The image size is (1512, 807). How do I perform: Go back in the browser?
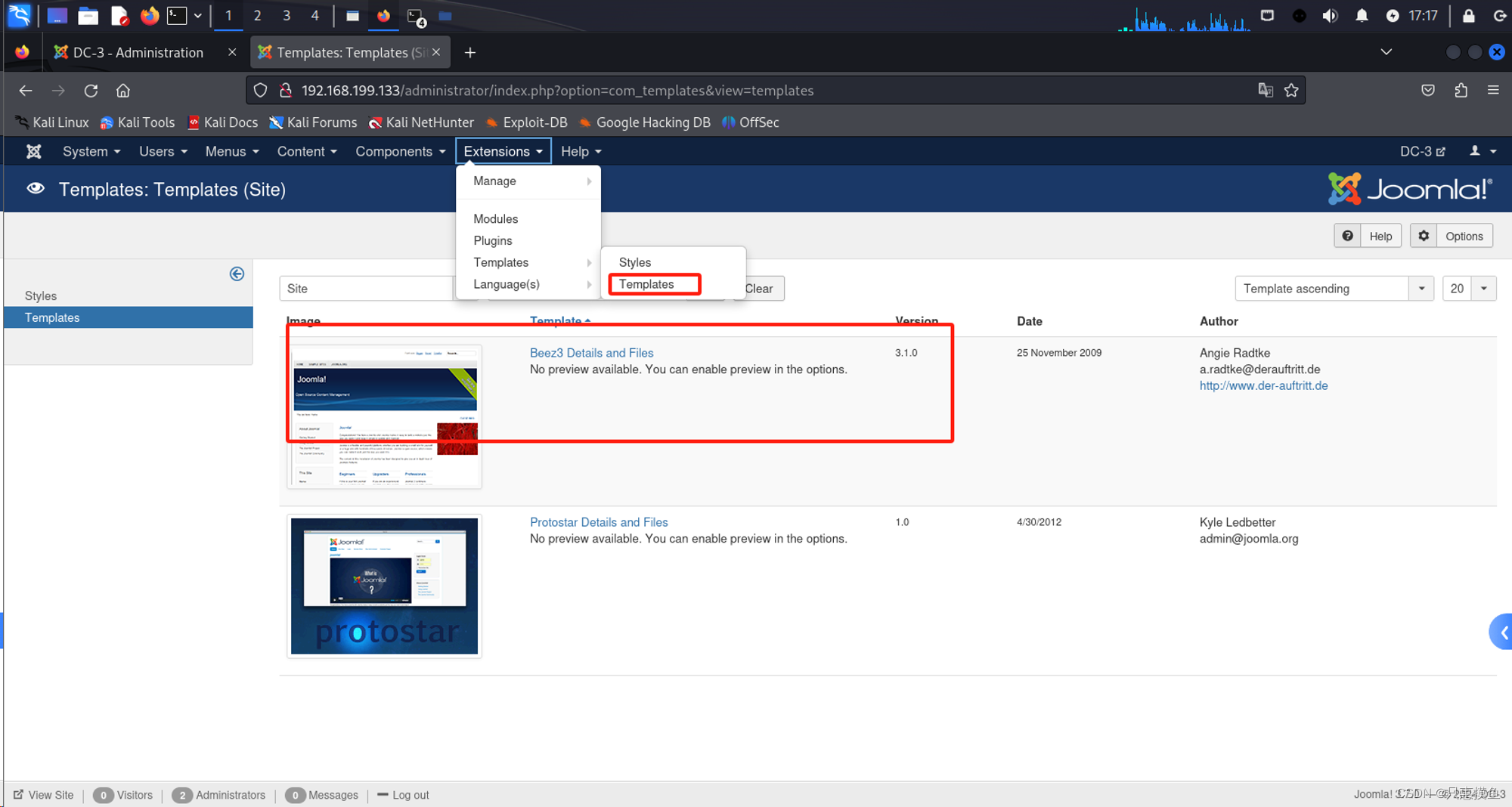pos(26,91)
